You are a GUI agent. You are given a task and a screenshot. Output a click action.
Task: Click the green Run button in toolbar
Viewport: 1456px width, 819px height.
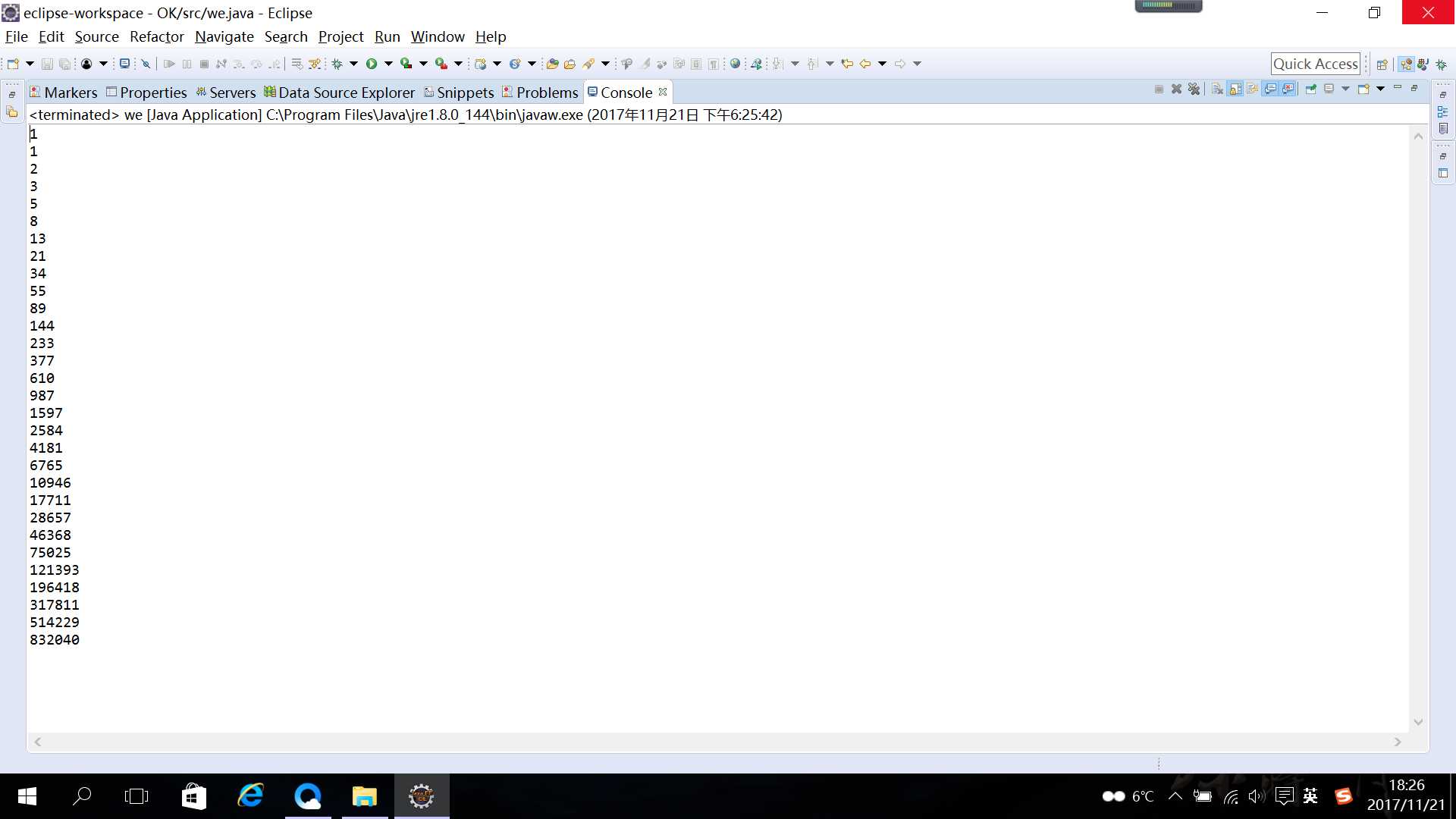[x=372, y=64]
